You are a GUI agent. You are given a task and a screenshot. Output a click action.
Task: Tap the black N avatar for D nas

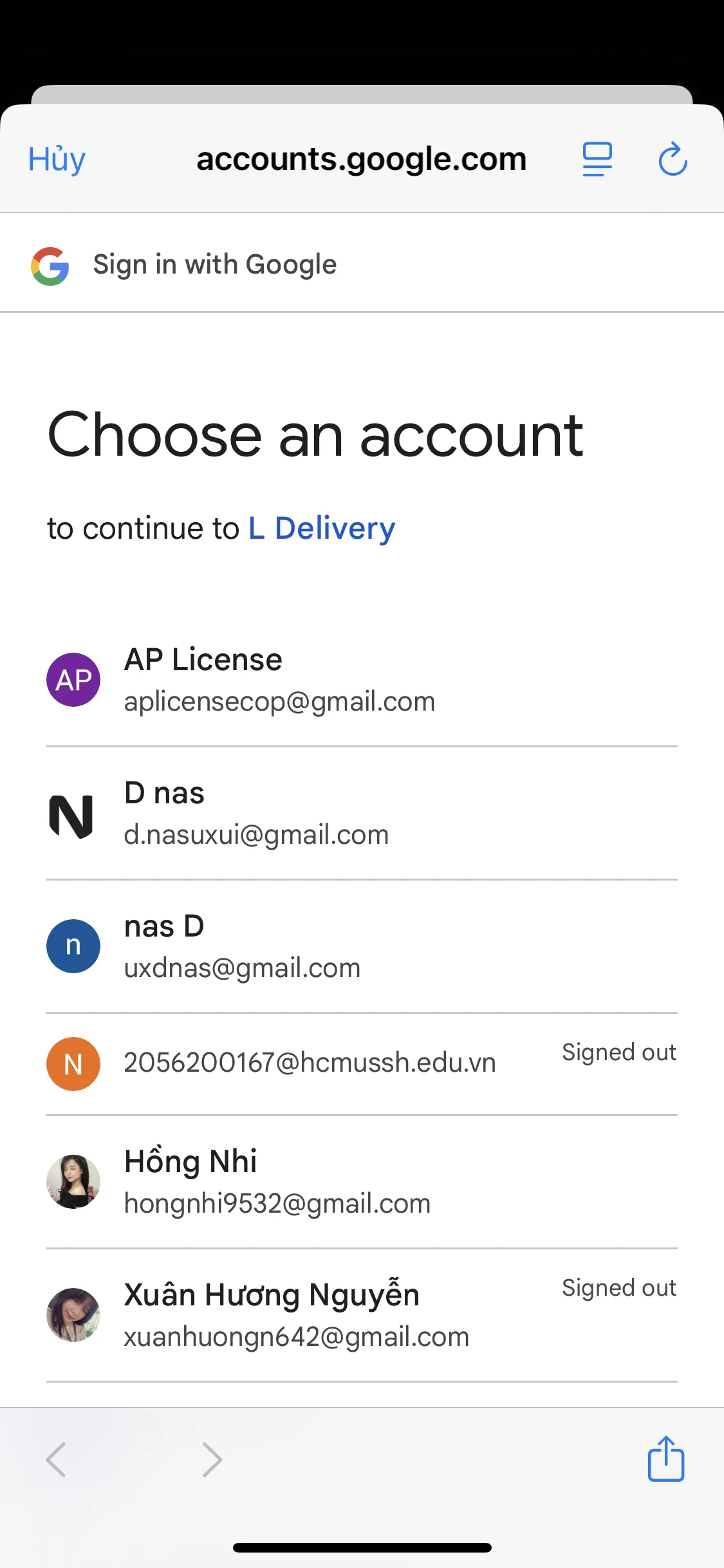(71, 816)
